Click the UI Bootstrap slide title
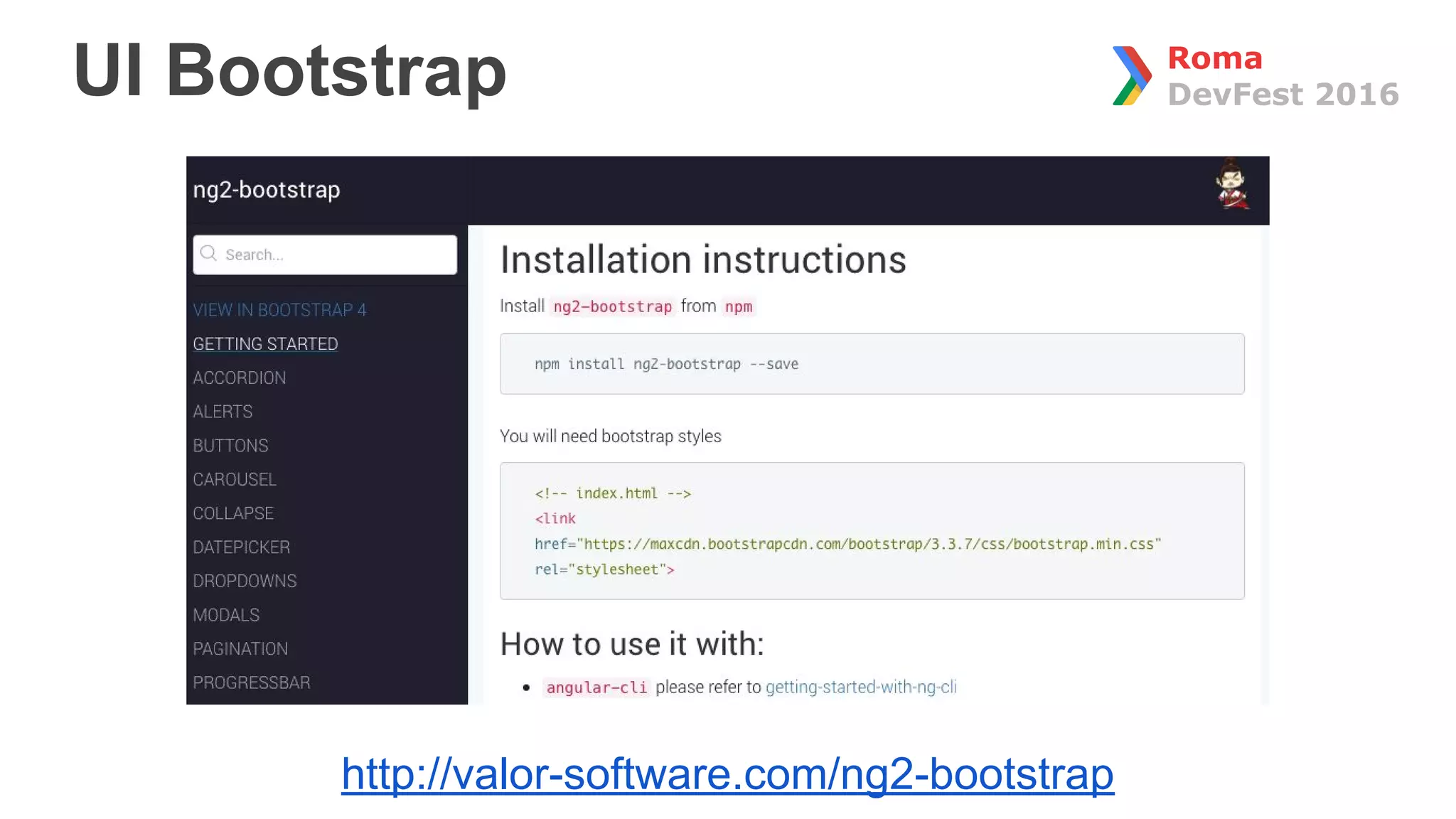 pyautogui.click(x=289, y=71)
